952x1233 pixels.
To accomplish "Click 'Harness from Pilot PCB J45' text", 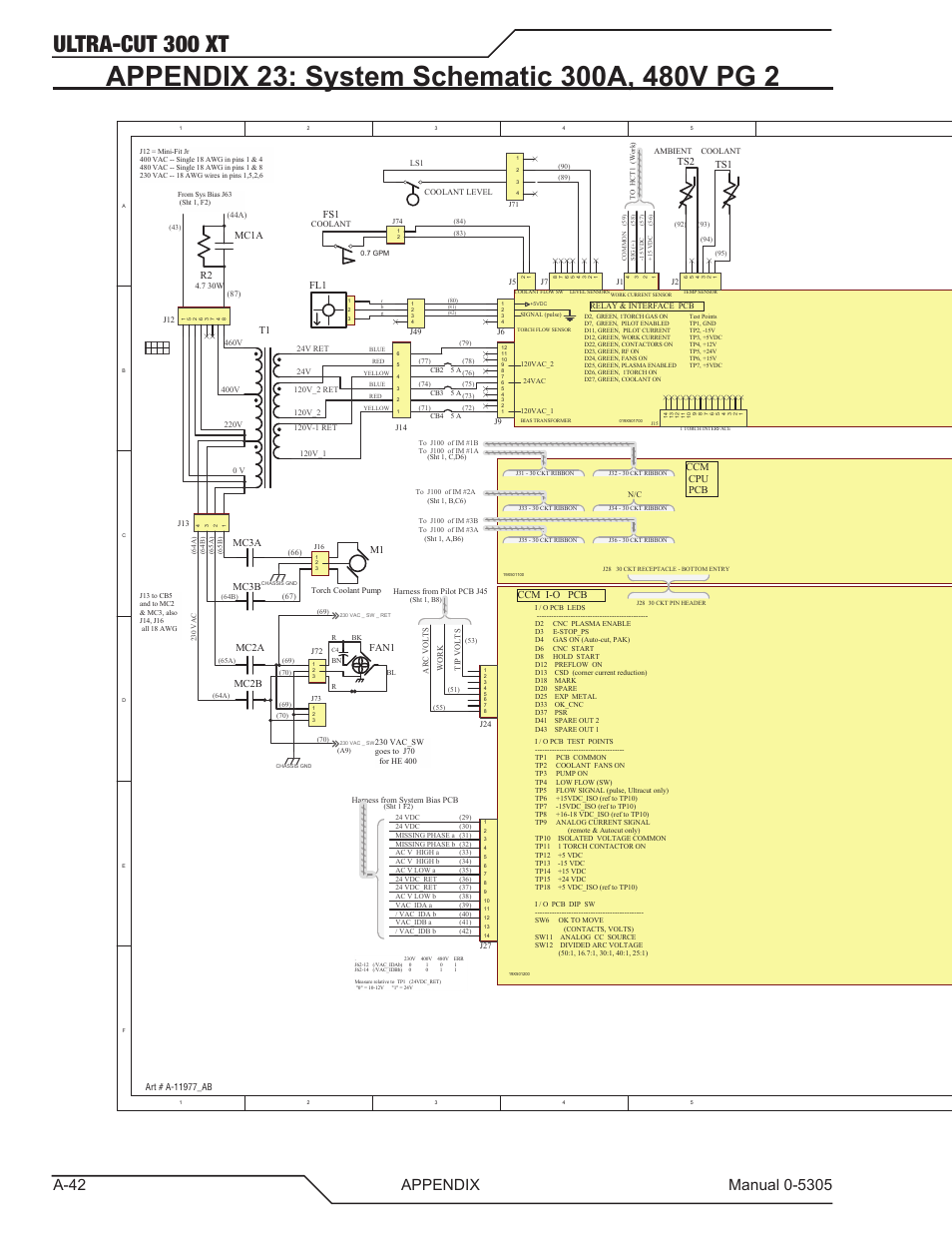I will pos(440,591).
